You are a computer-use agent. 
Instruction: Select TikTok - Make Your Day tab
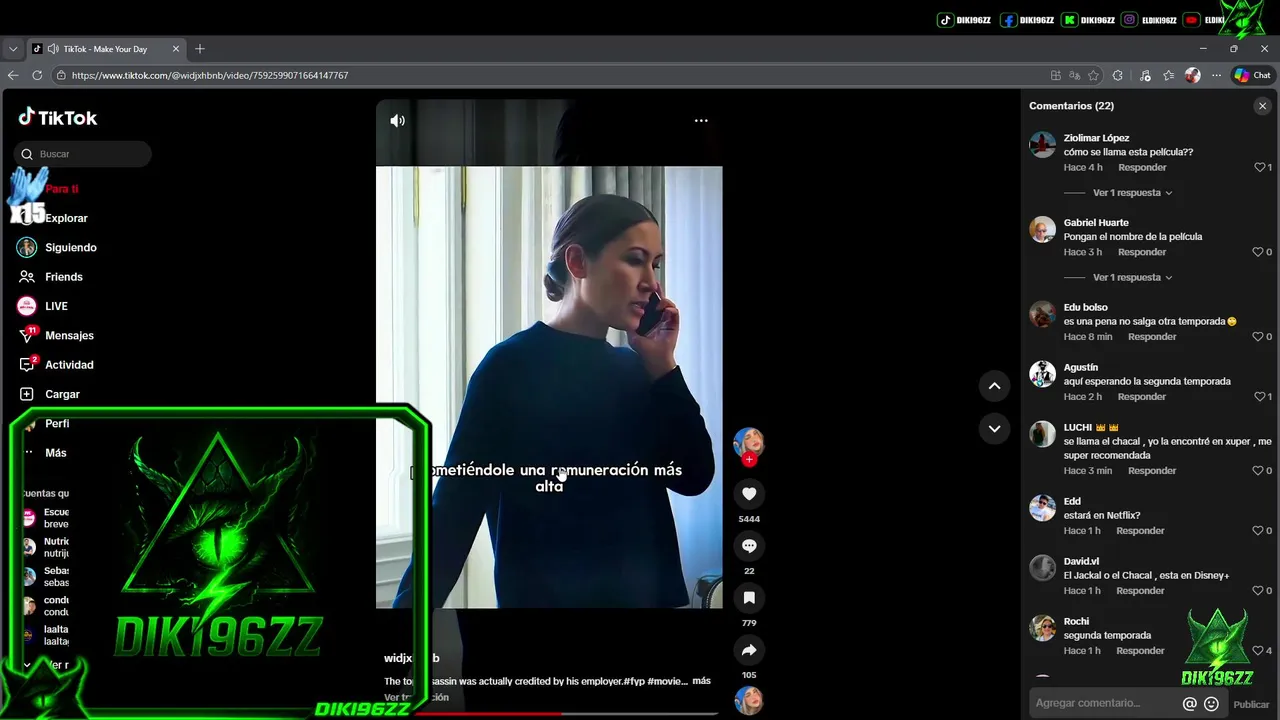105,49
